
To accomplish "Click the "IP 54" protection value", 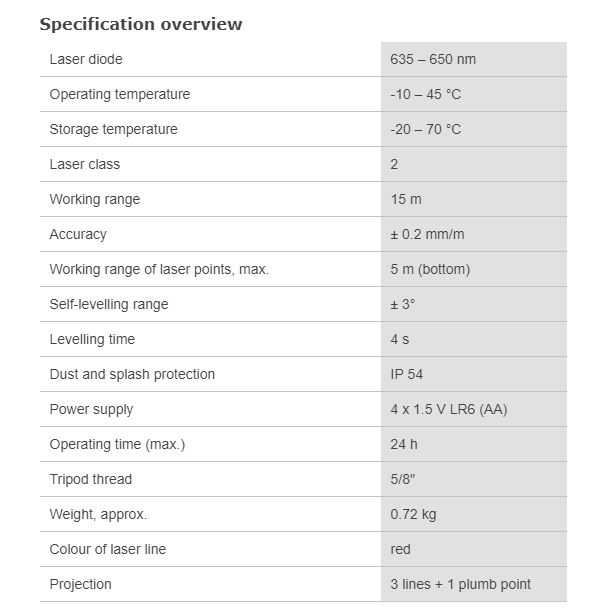I will coord(407,374).
